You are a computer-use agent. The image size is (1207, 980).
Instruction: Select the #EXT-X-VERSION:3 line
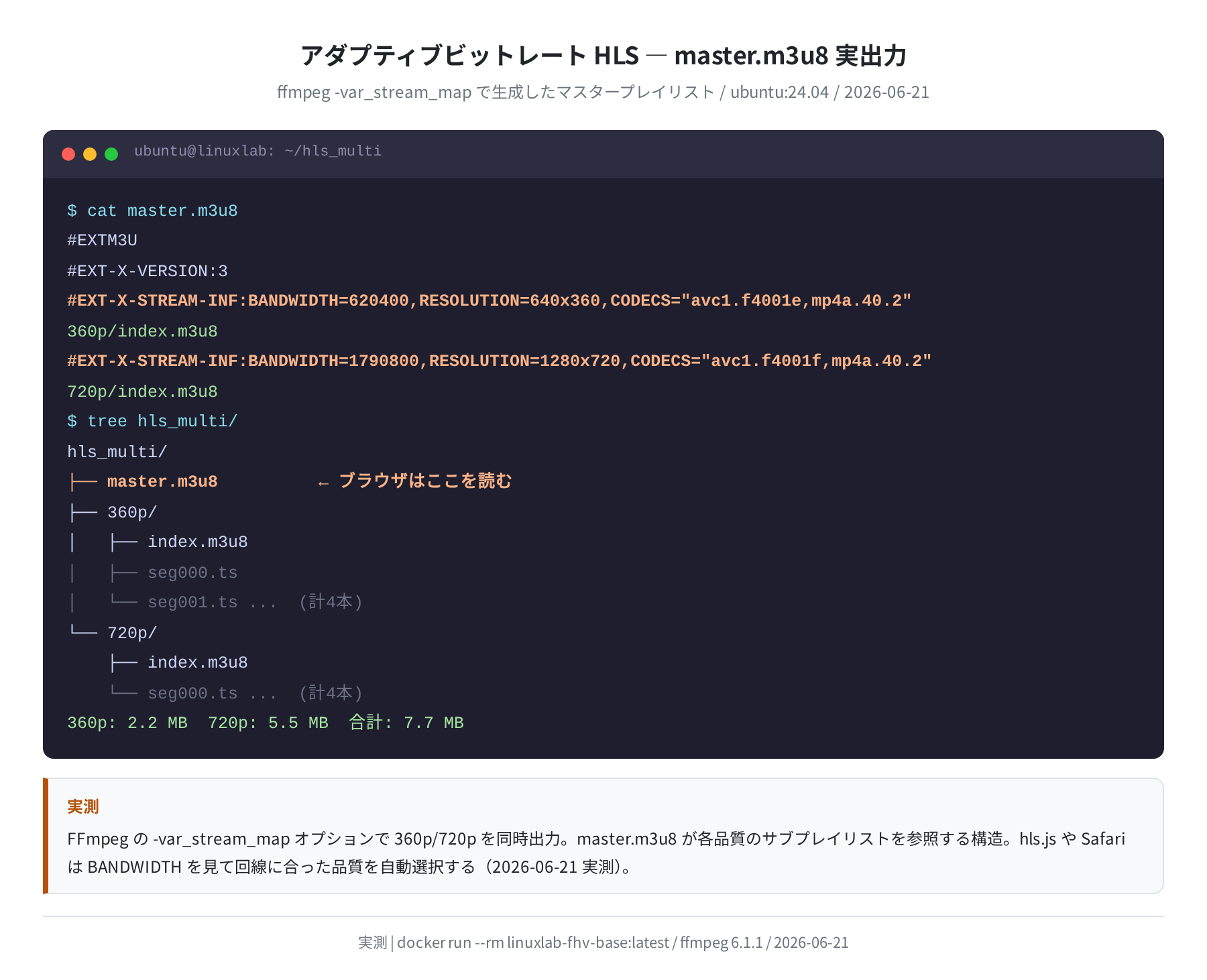[148, 271]
